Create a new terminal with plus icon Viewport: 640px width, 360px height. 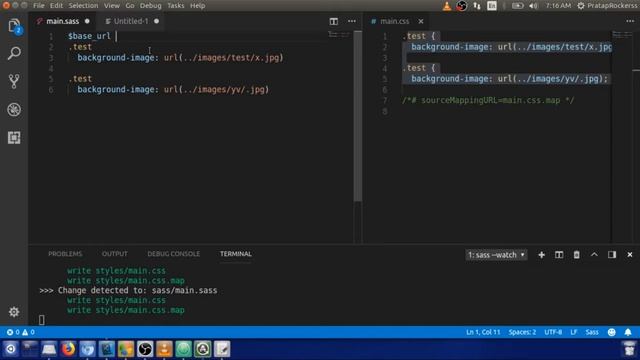tap(541, 255)
